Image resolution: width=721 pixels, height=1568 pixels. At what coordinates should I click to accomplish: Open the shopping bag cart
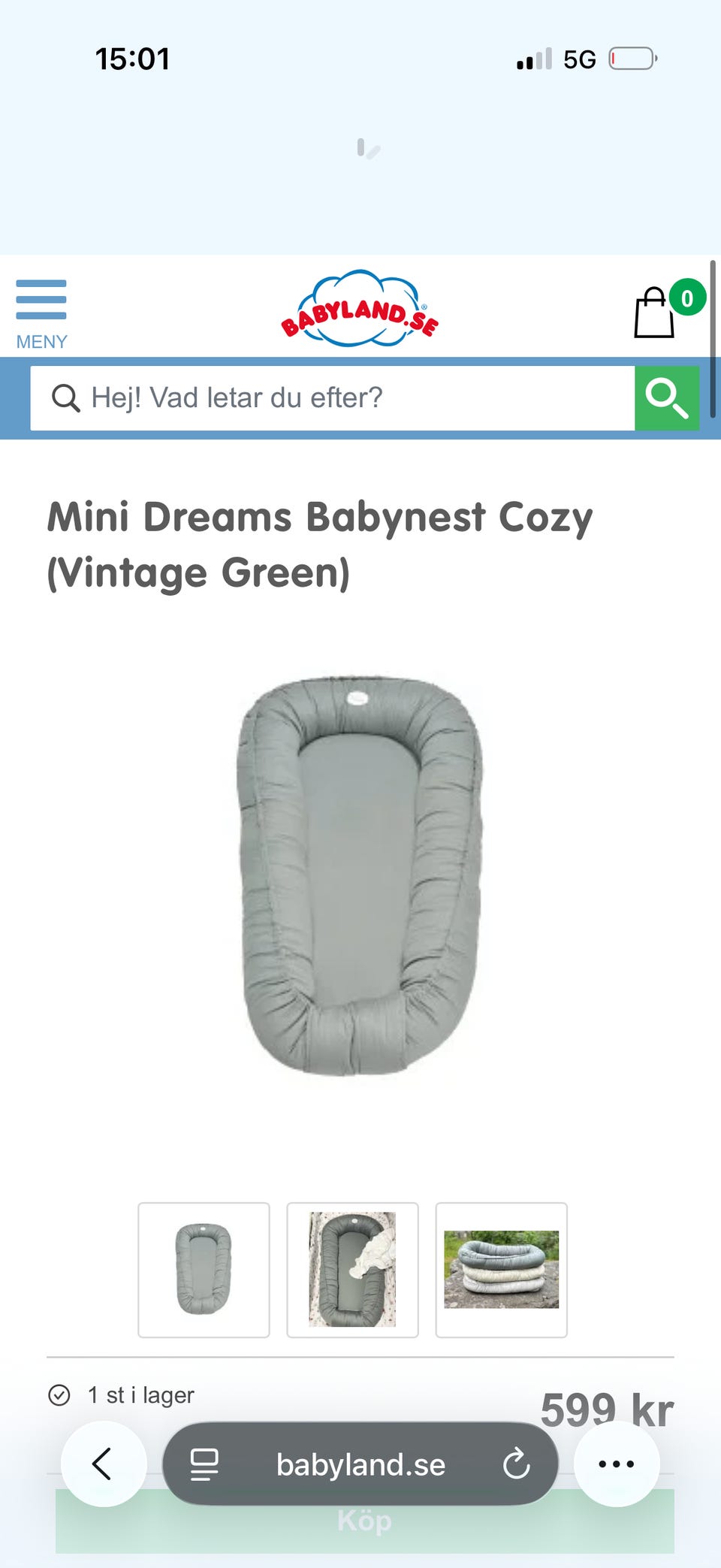tap(654, 313)
